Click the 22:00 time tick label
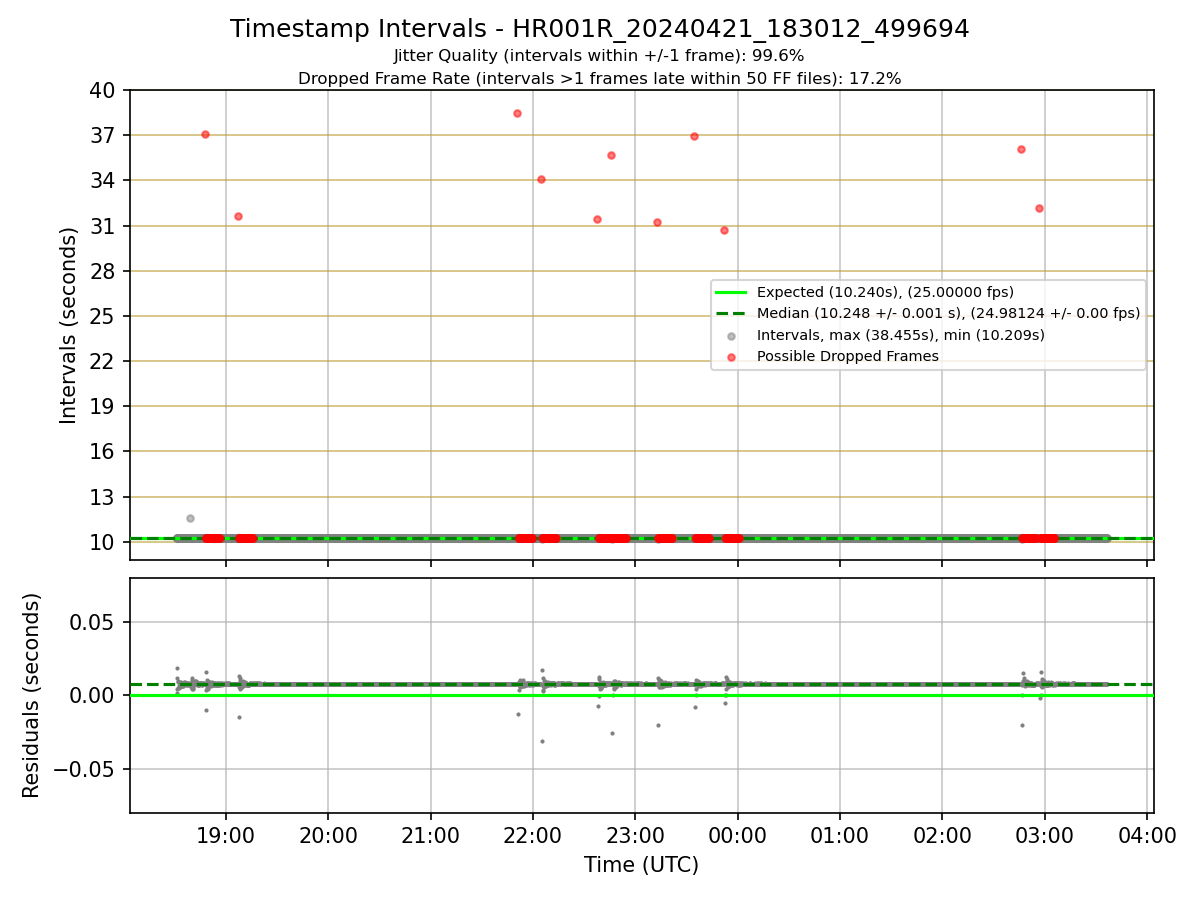Screen dimensions: 1200x900 click(x=533, y=834)
